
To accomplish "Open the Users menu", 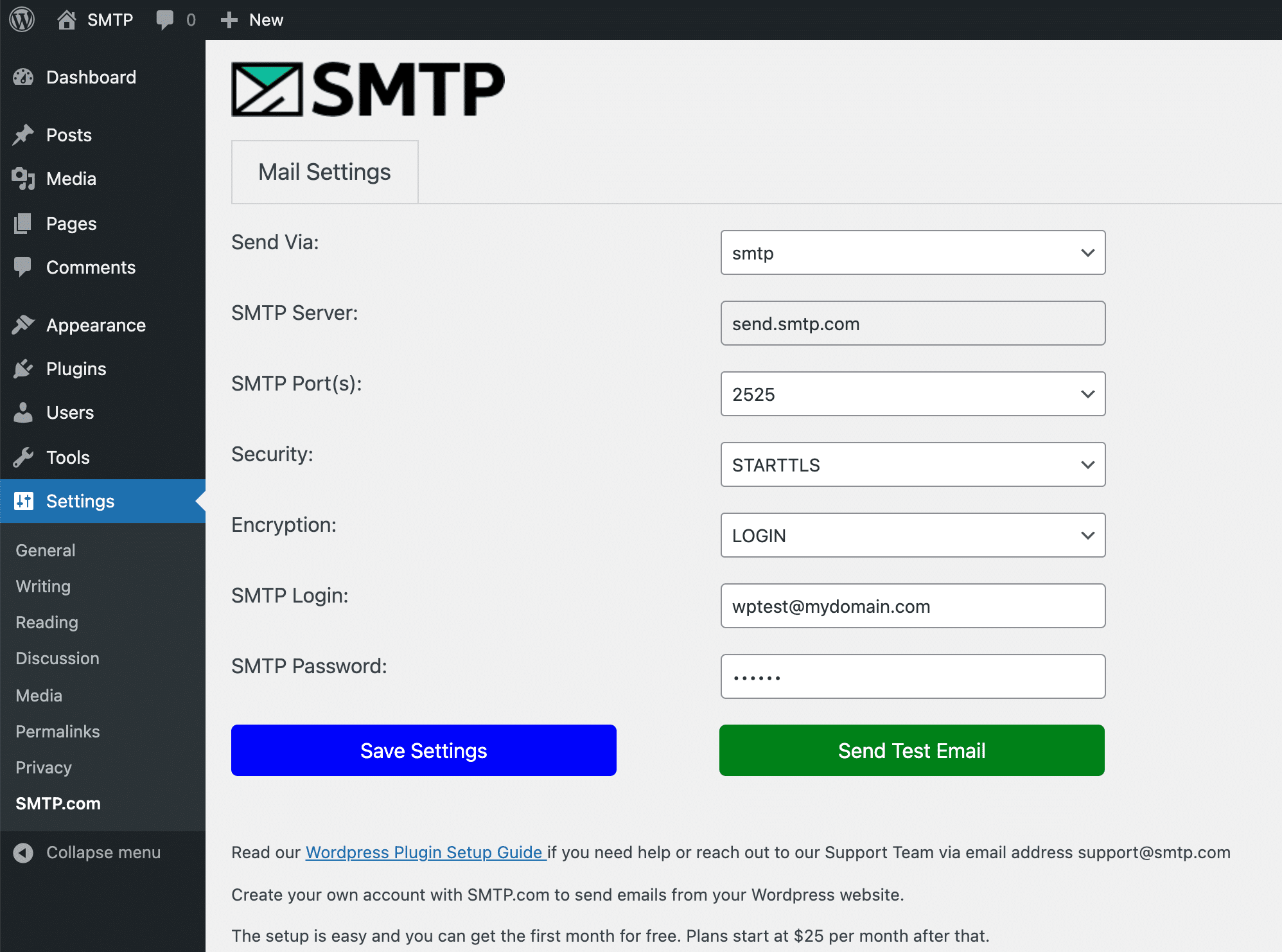I will tap(103, 412).
